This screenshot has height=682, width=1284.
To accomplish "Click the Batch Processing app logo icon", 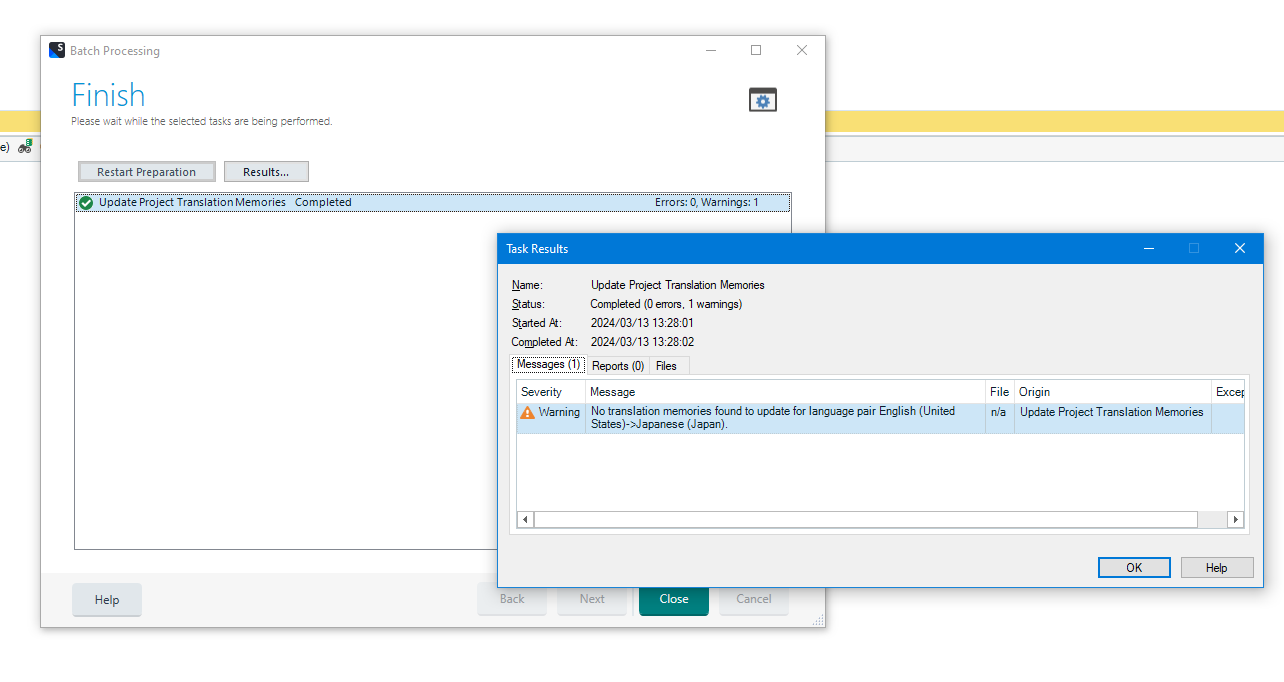I will 57,50.
